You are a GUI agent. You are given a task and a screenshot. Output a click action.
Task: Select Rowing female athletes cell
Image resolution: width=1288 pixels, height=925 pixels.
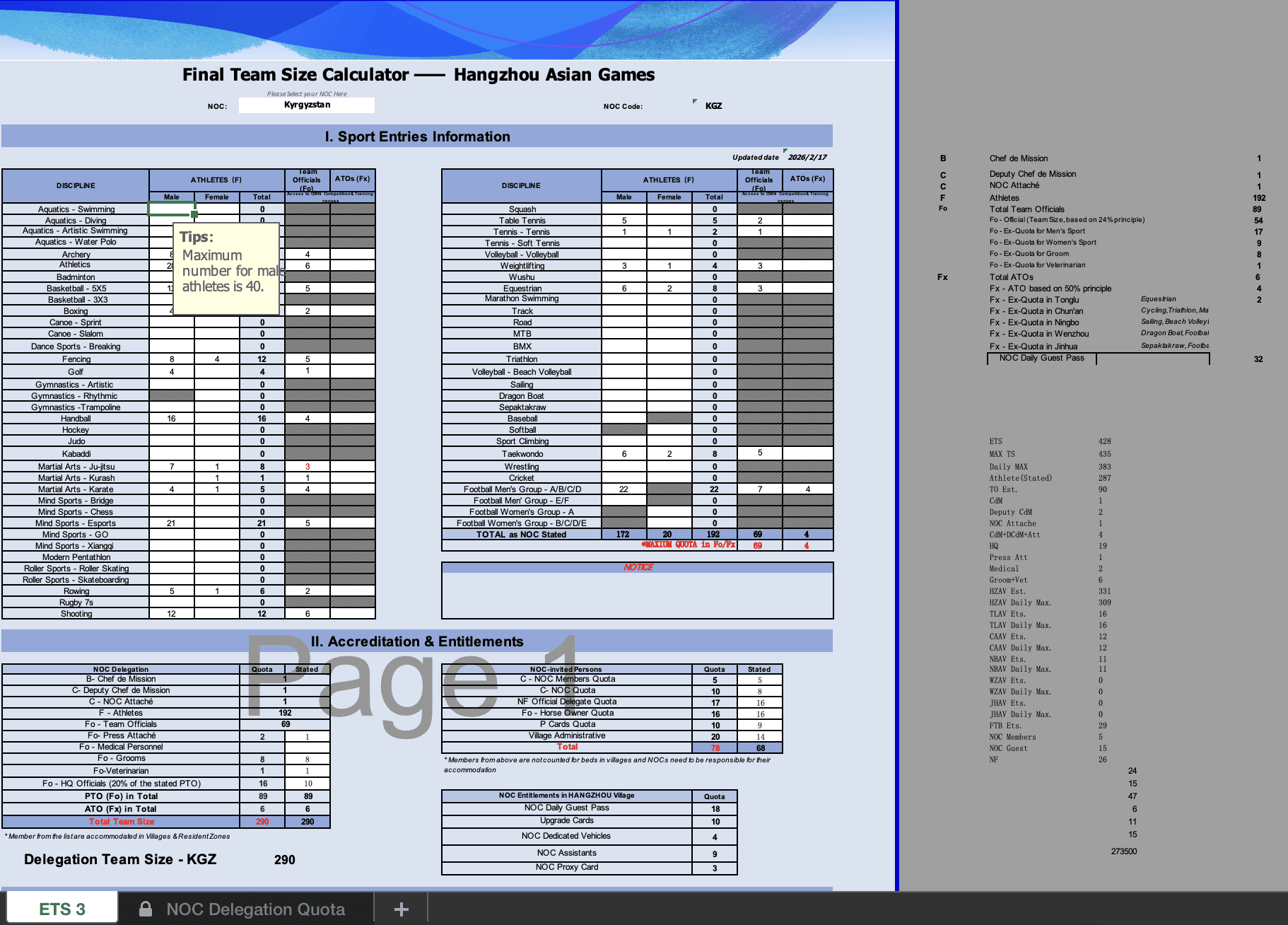[x=217, y=591]
